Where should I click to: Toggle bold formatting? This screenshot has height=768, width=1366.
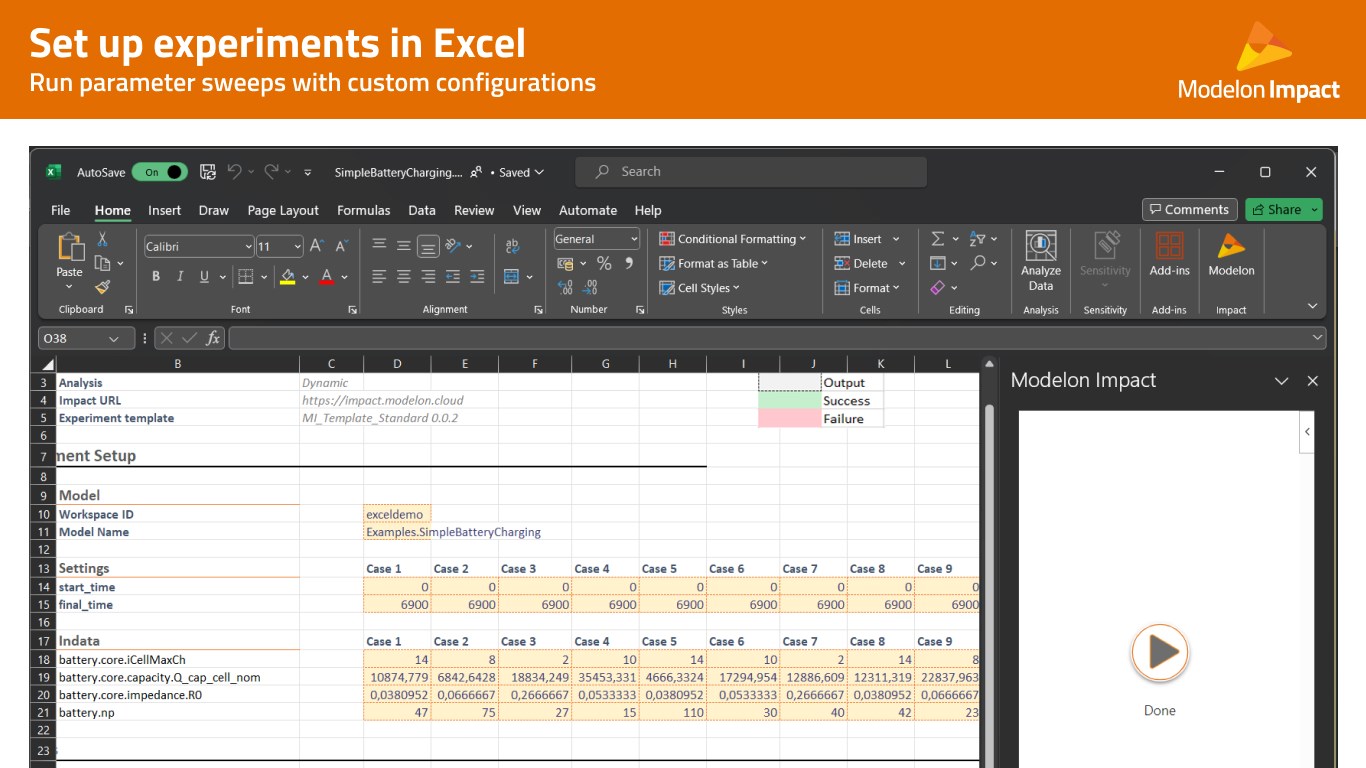156,276
